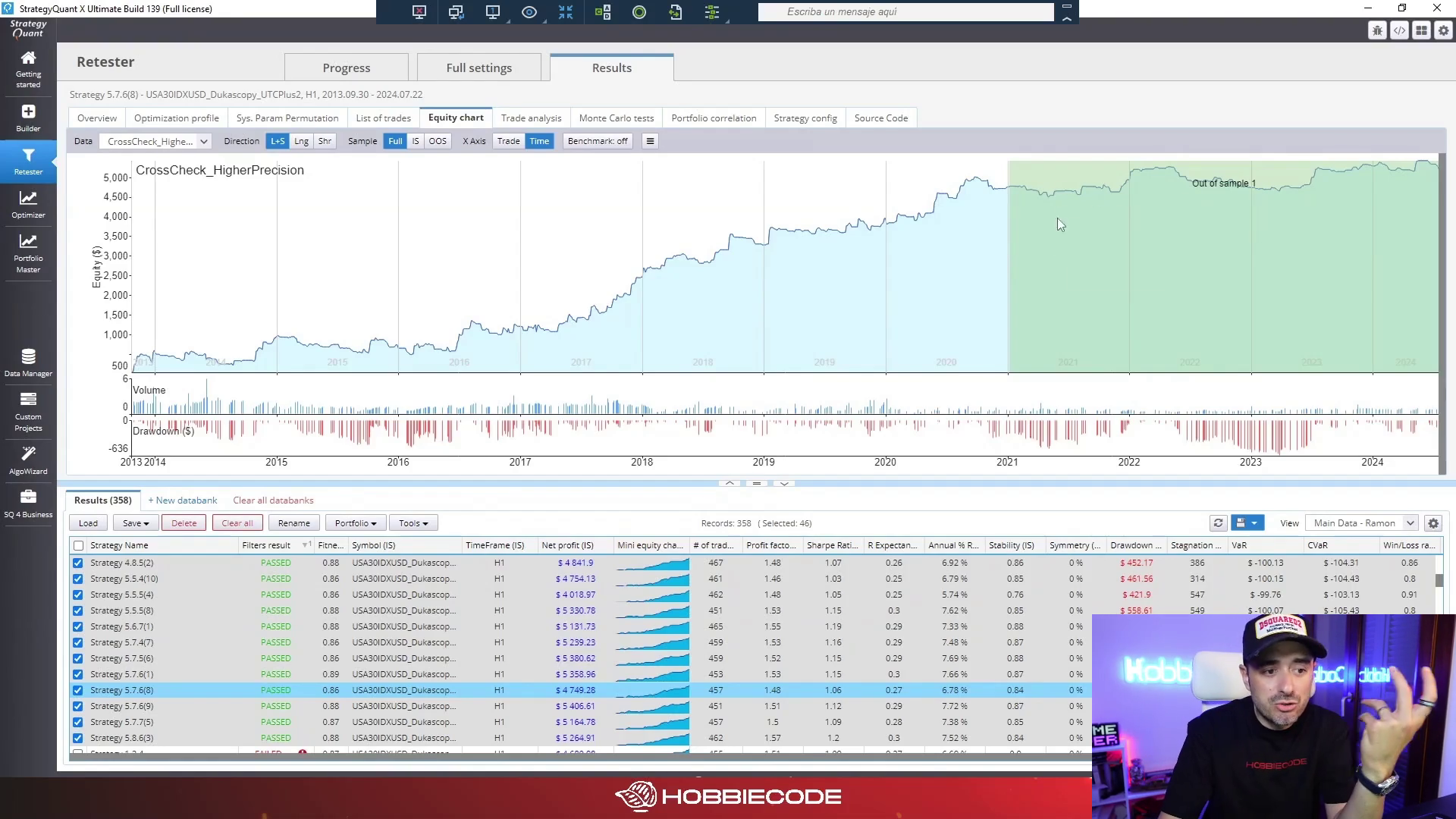The height and width of the screenshot is (819, 1456).
Task: Toggle the select-all header checkbox
Action: [x=78, y=545]
